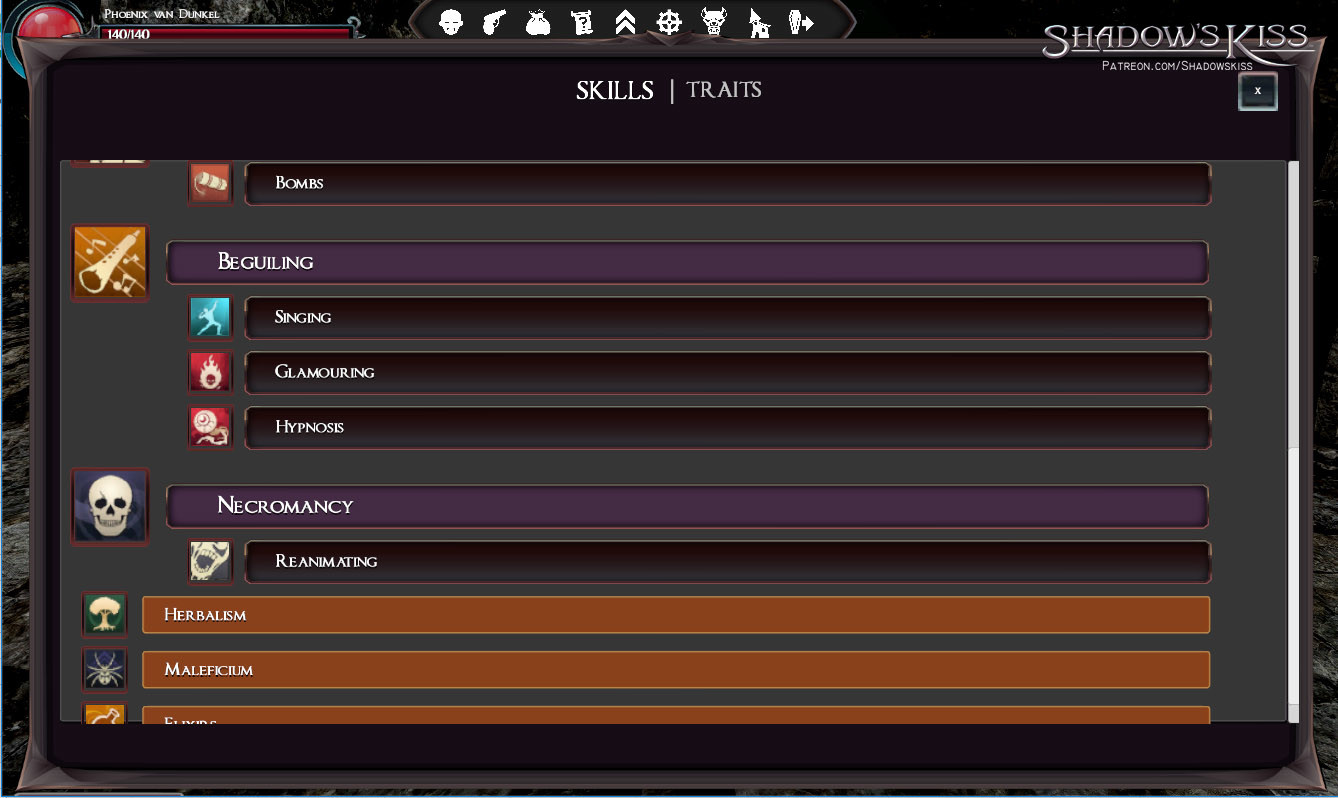The width and height of the screenshot is (1338, 798).
Task: Select the hypnotic eye Hypnosis icon
Action: click(x=210, y=426)
